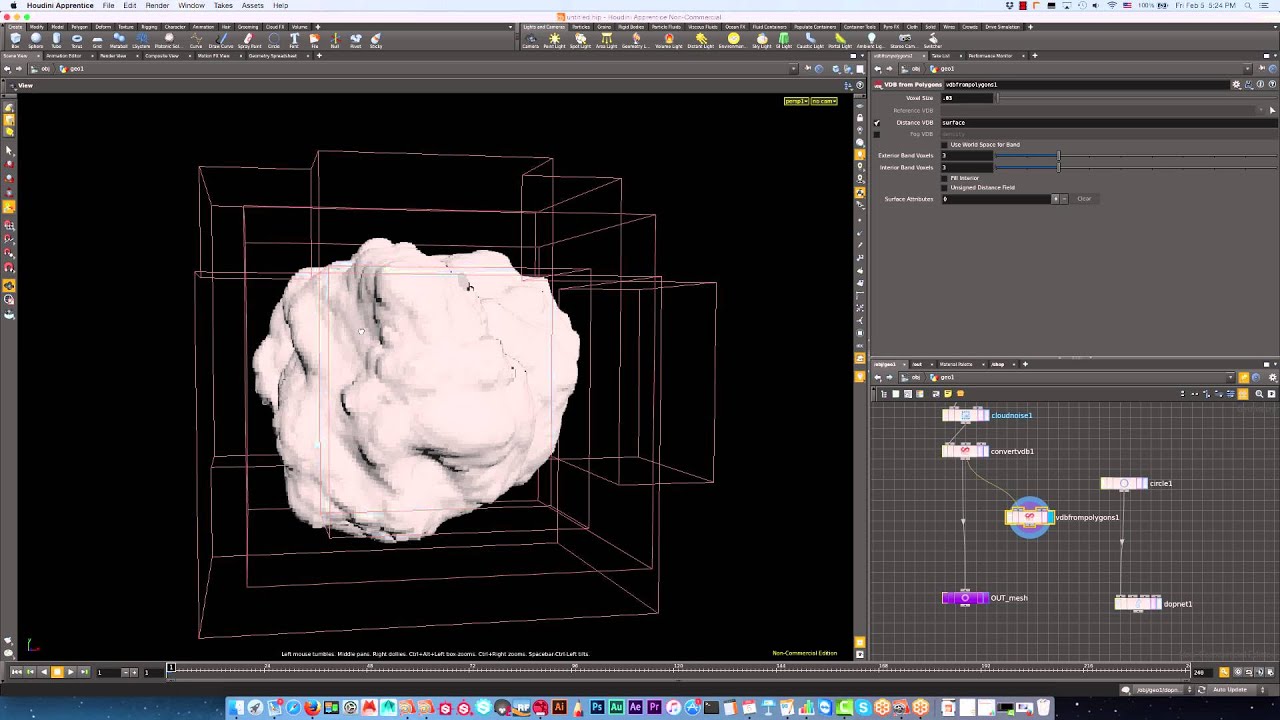
Task: Select the cloudnoise1 node
Action: (965, 415)
